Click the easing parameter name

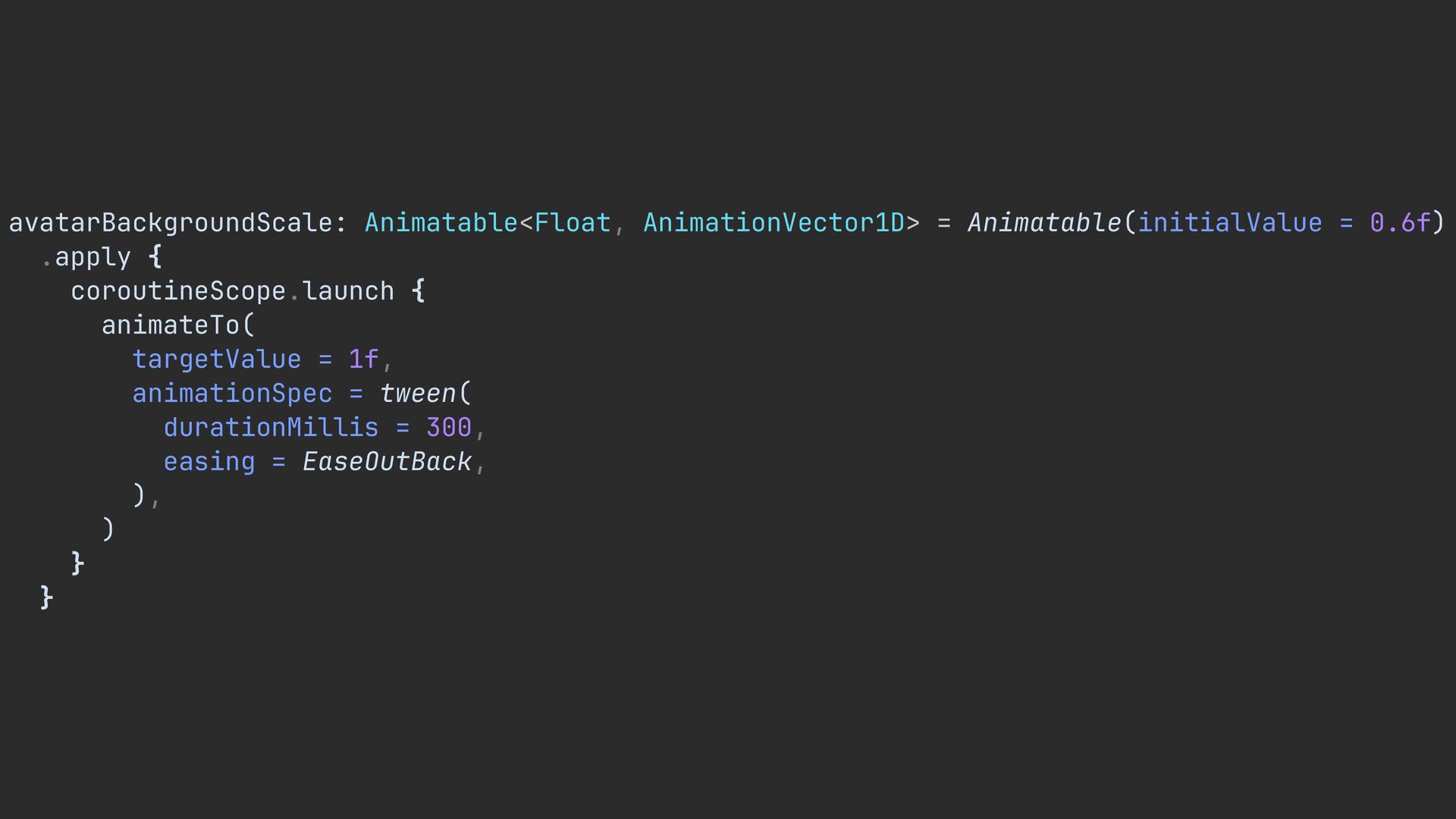[209, 462]
